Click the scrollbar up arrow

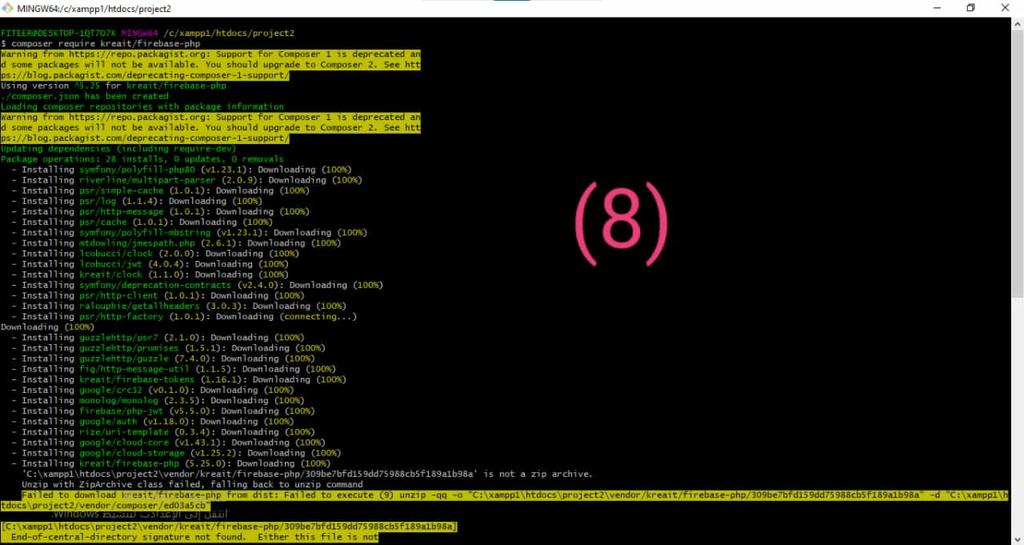[1018, 23]
